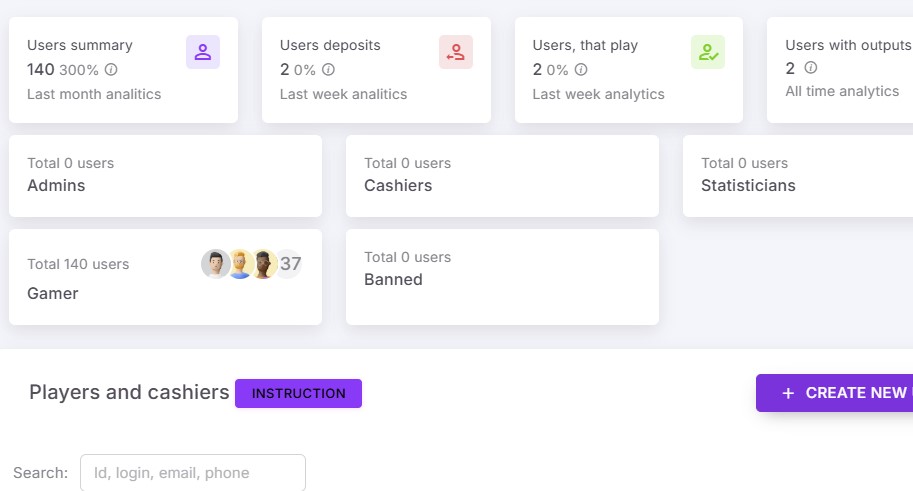Open the Banned users card
Viewport: 913px width, 491px height.
pos(502,277)
